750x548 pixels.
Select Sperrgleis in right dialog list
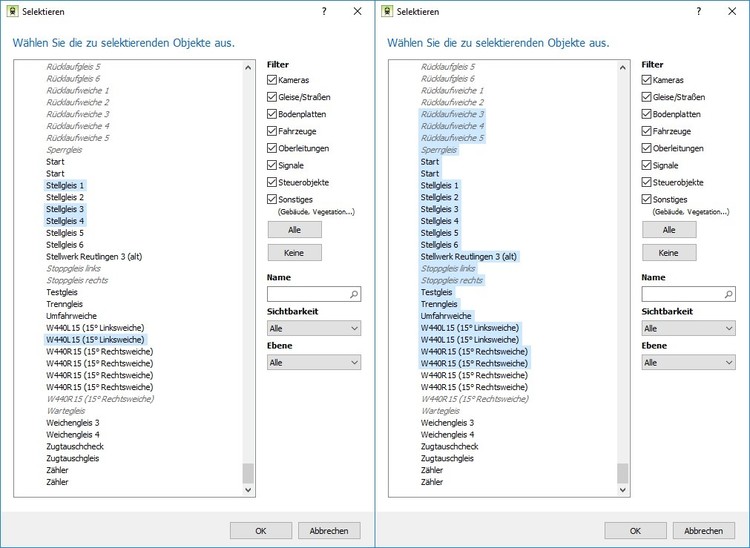click(x=439, y=150)
